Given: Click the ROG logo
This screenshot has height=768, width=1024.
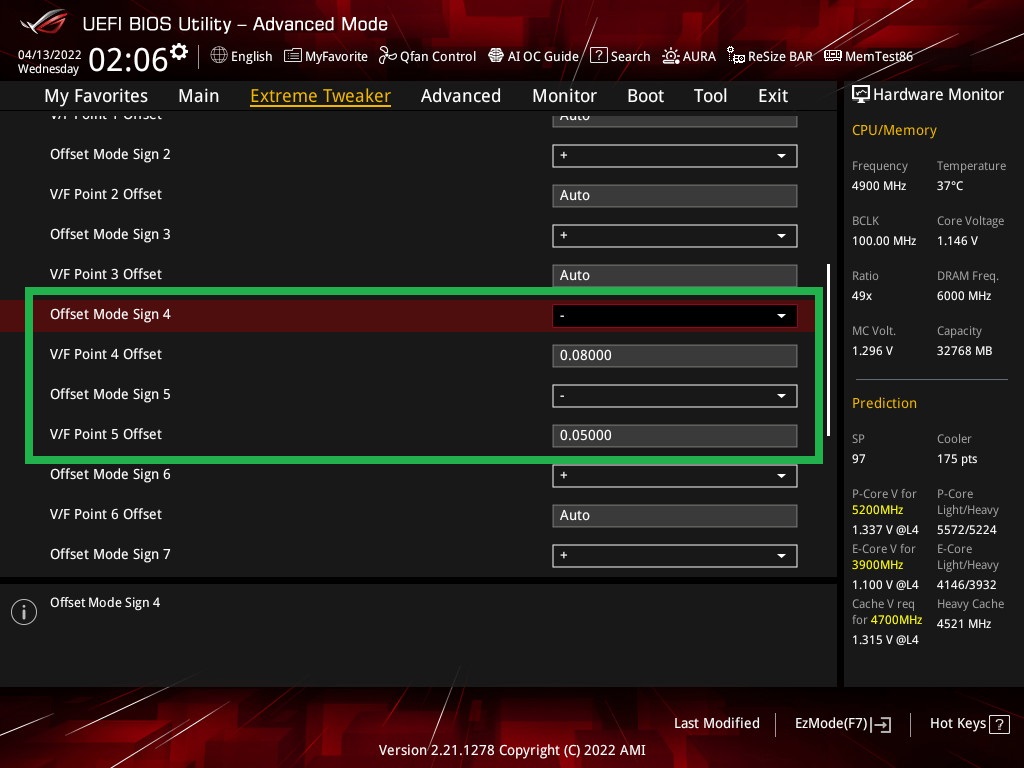Looking at the screenshot, I should (44, 22).
